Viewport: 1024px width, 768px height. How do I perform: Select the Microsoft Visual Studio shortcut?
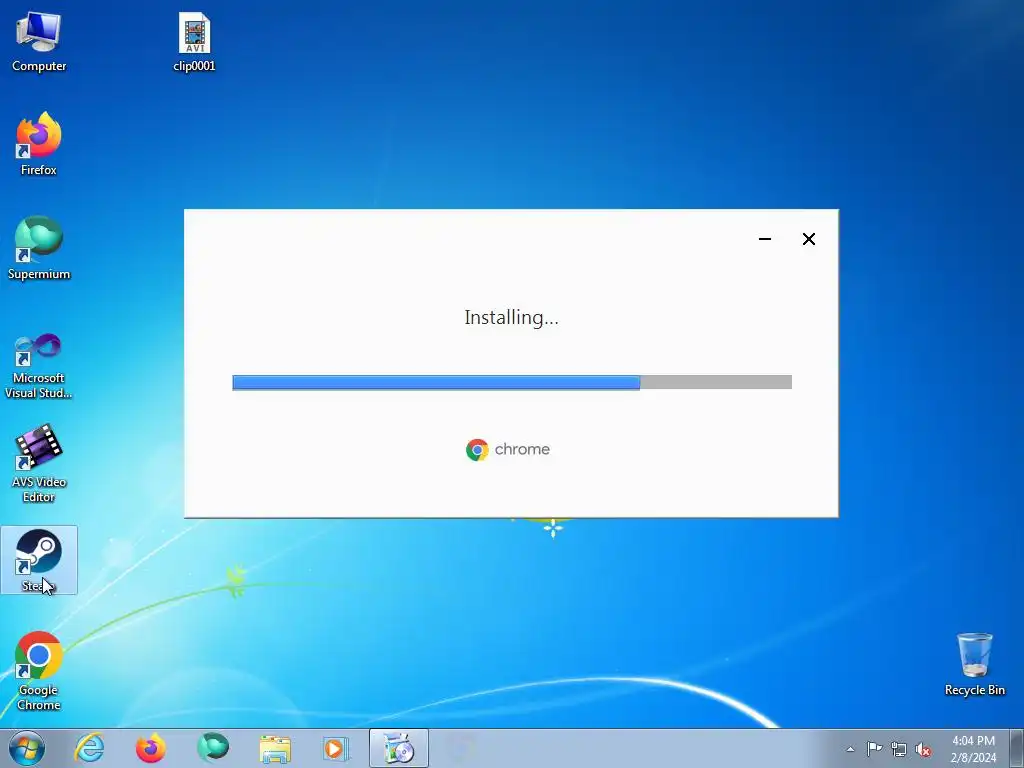(39, 366)
